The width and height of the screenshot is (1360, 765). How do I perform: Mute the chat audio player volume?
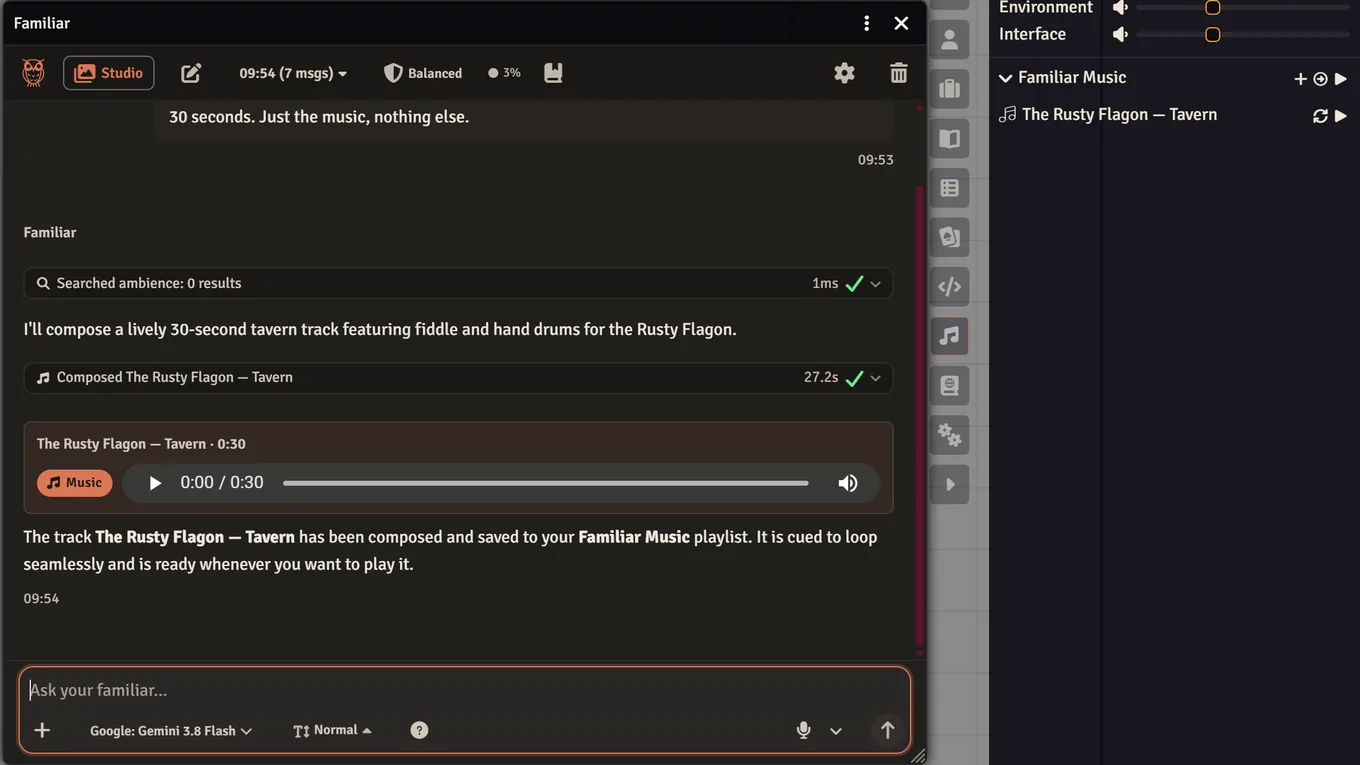point(848,483)
